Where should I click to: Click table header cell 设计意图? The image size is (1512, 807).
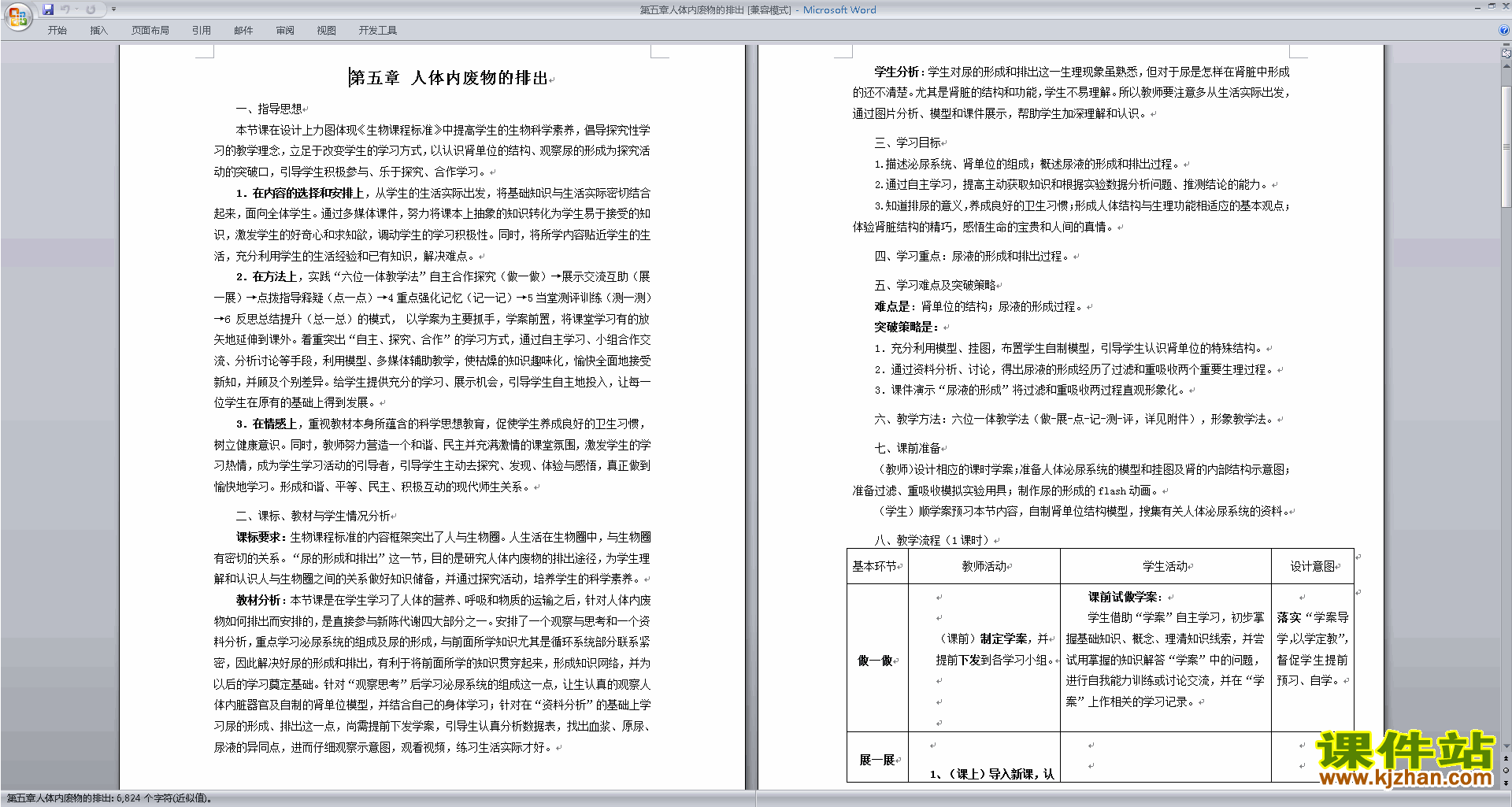coord(1312,566)
